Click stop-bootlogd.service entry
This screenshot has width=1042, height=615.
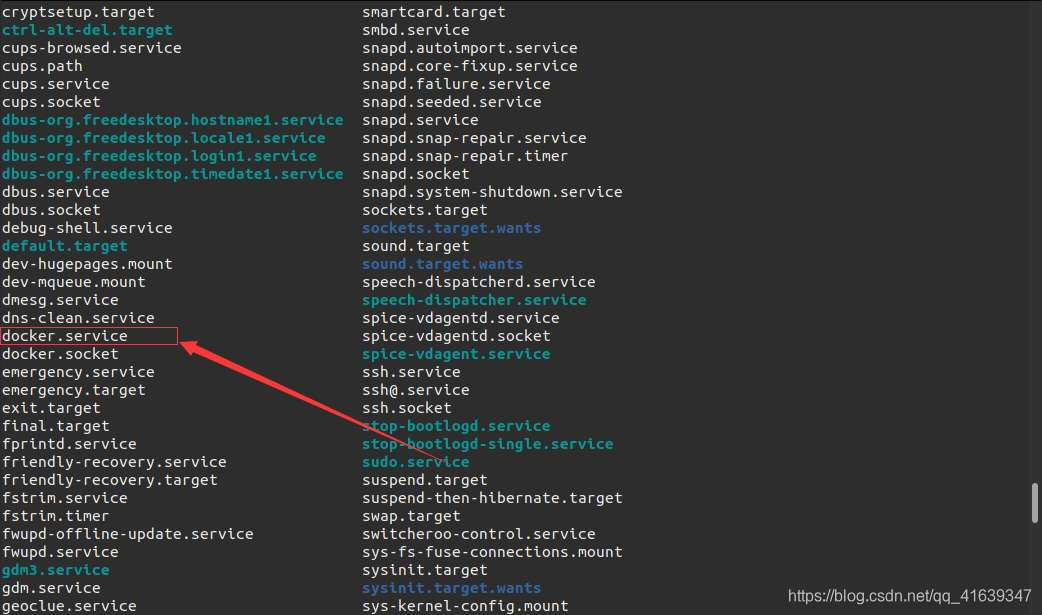(x=457, y=426)
